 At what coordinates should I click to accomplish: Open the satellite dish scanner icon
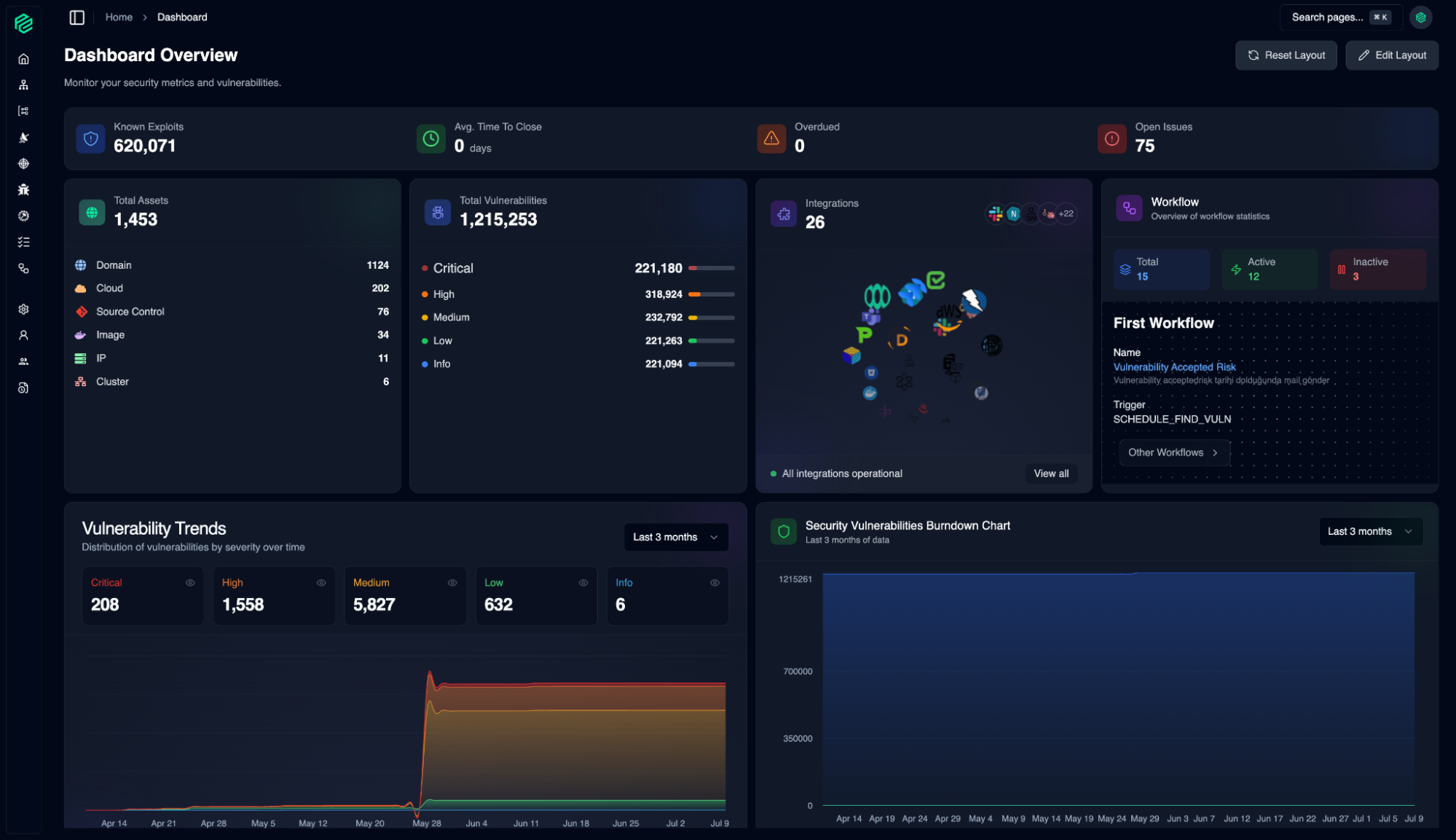tap(23, 138)
